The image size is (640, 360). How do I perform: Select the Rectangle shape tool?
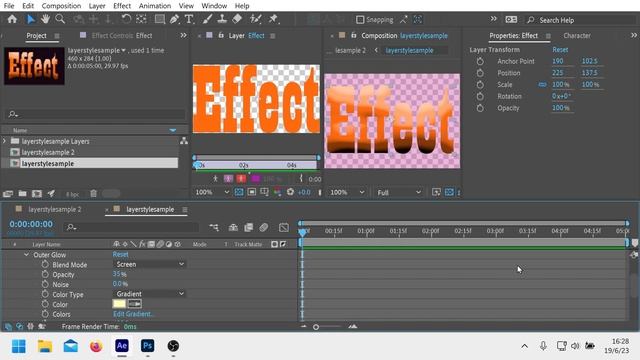click(x=160, y=19)
